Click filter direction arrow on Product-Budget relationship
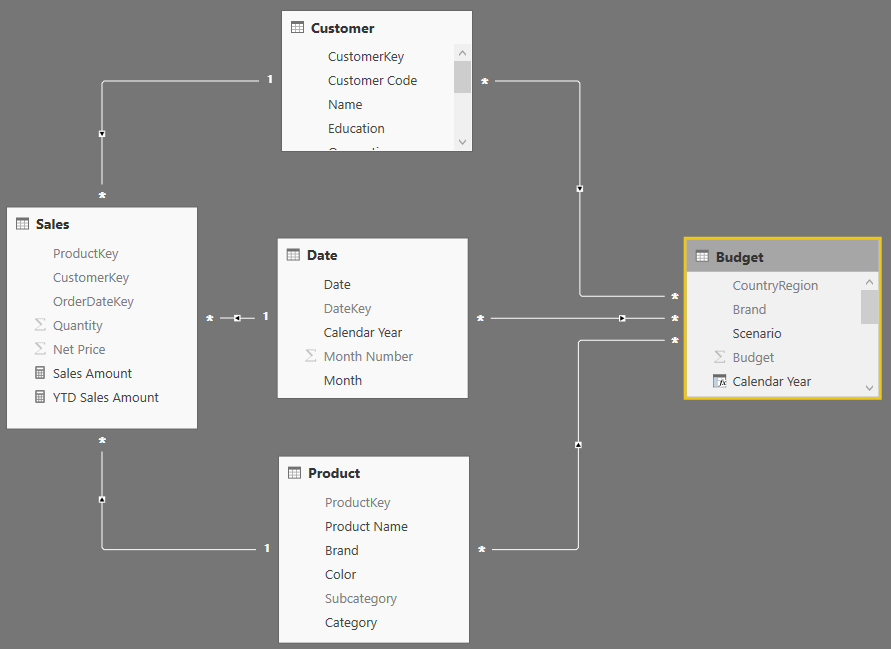The height and width of the screenshot is (649, 891). click(578, 445)
